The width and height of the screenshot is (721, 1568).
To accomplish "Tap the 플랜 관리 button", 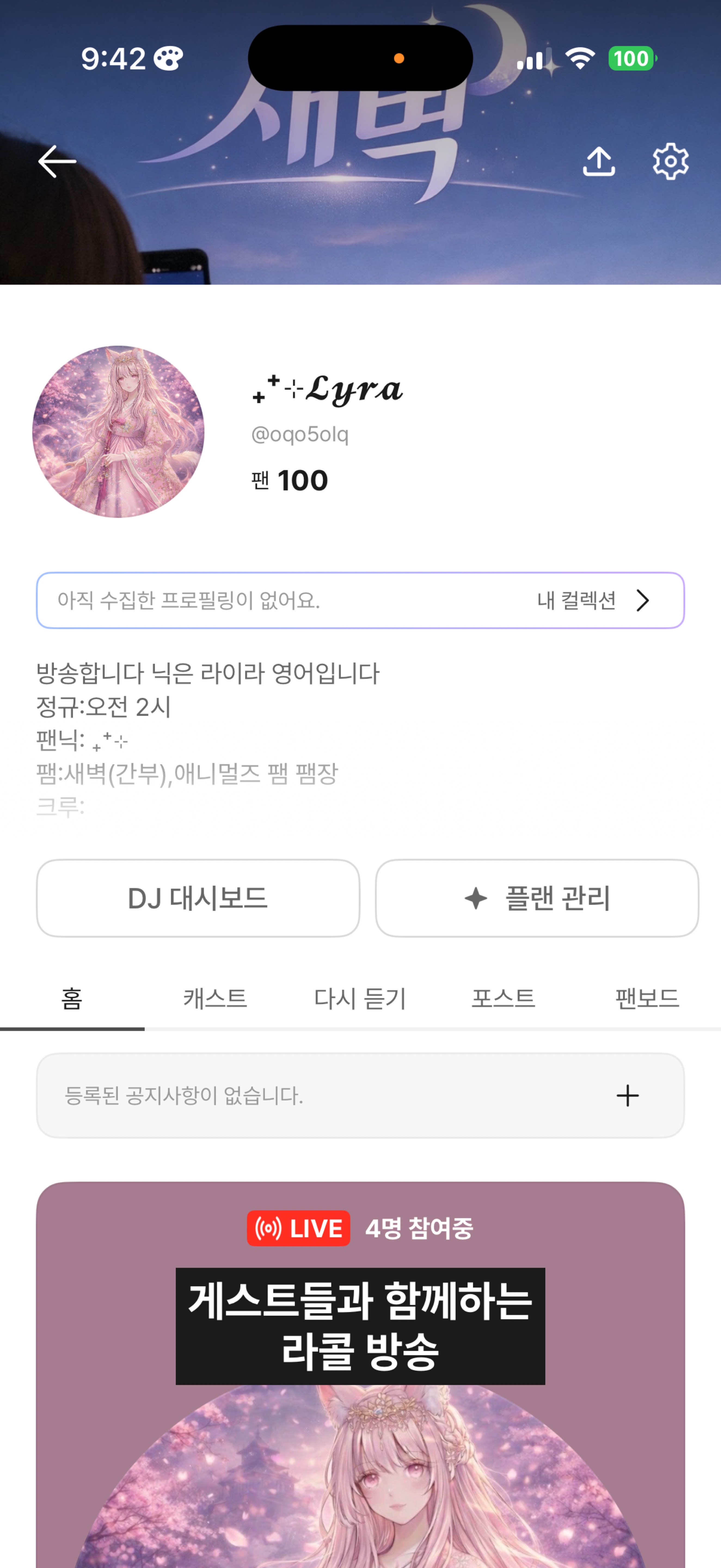I will pos(537,898).
